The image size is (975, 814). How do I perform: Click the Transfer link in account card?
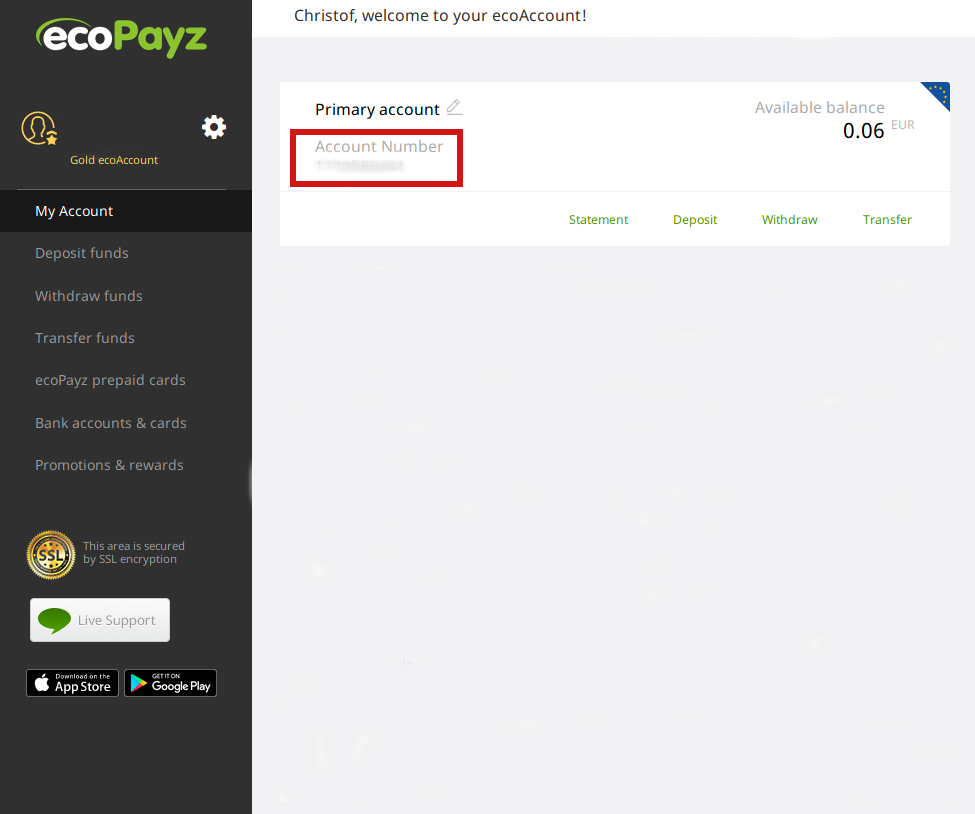887,220
